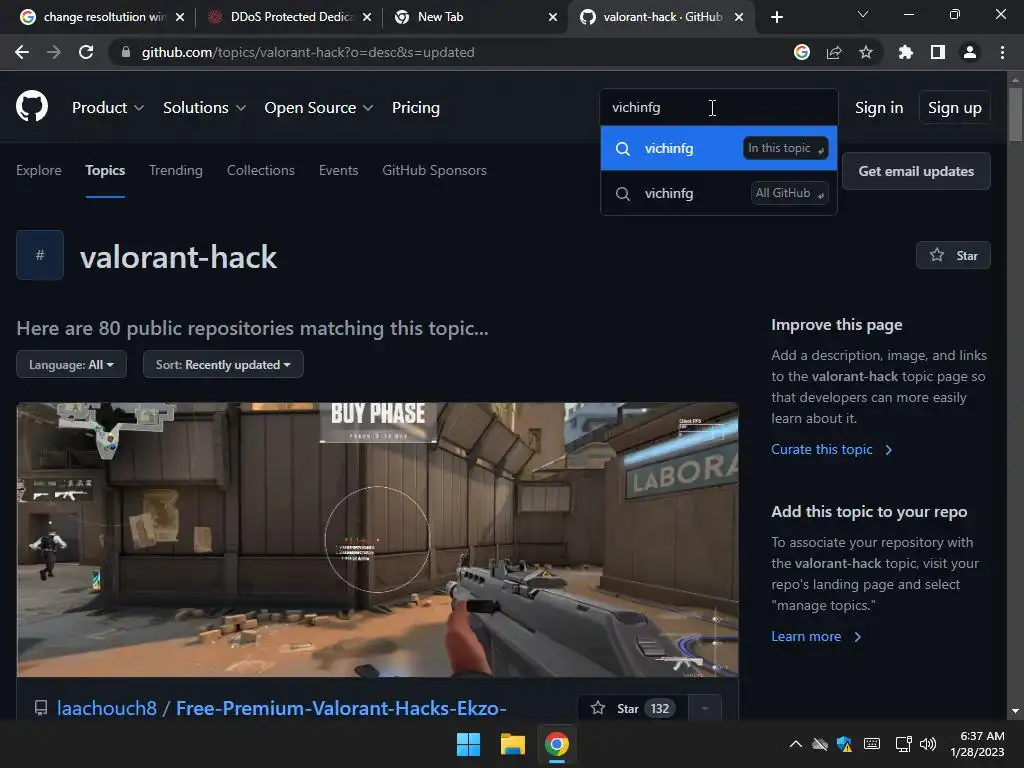Open the Chrome profile icon
This screenshot has height=768, width=1024.
(x=970, y=52)
